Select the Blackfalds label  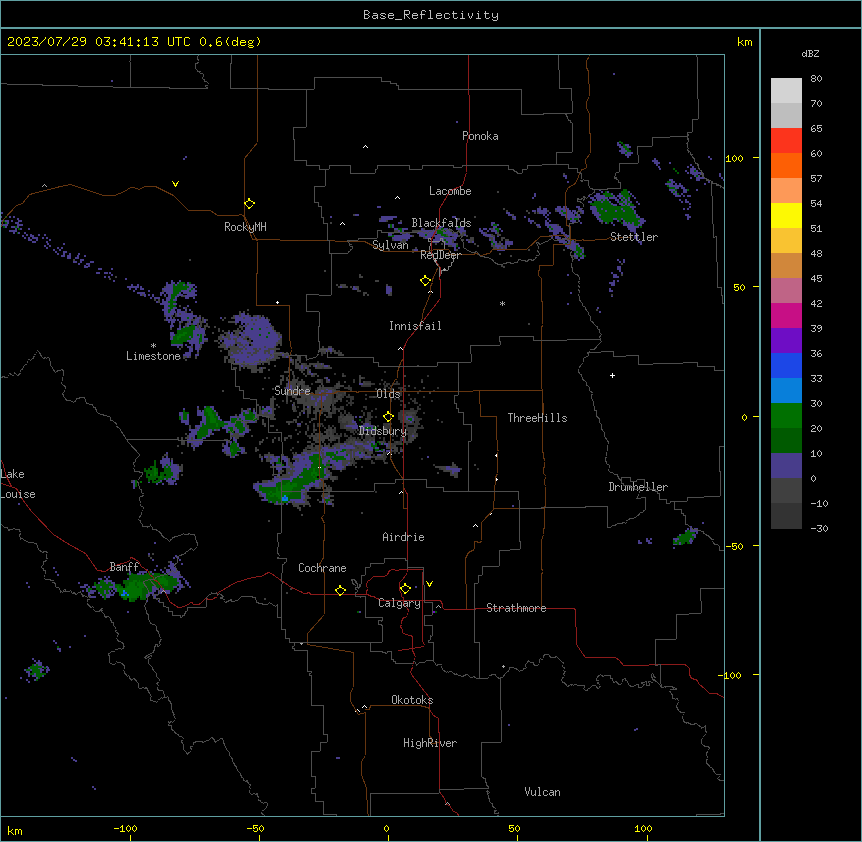pos(441,223)
